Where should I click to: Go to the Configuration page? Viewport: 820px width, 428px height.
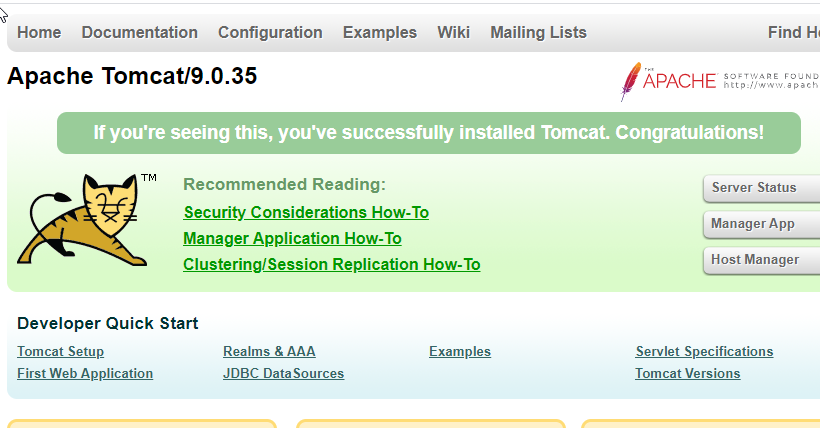[x=270, y=32]
